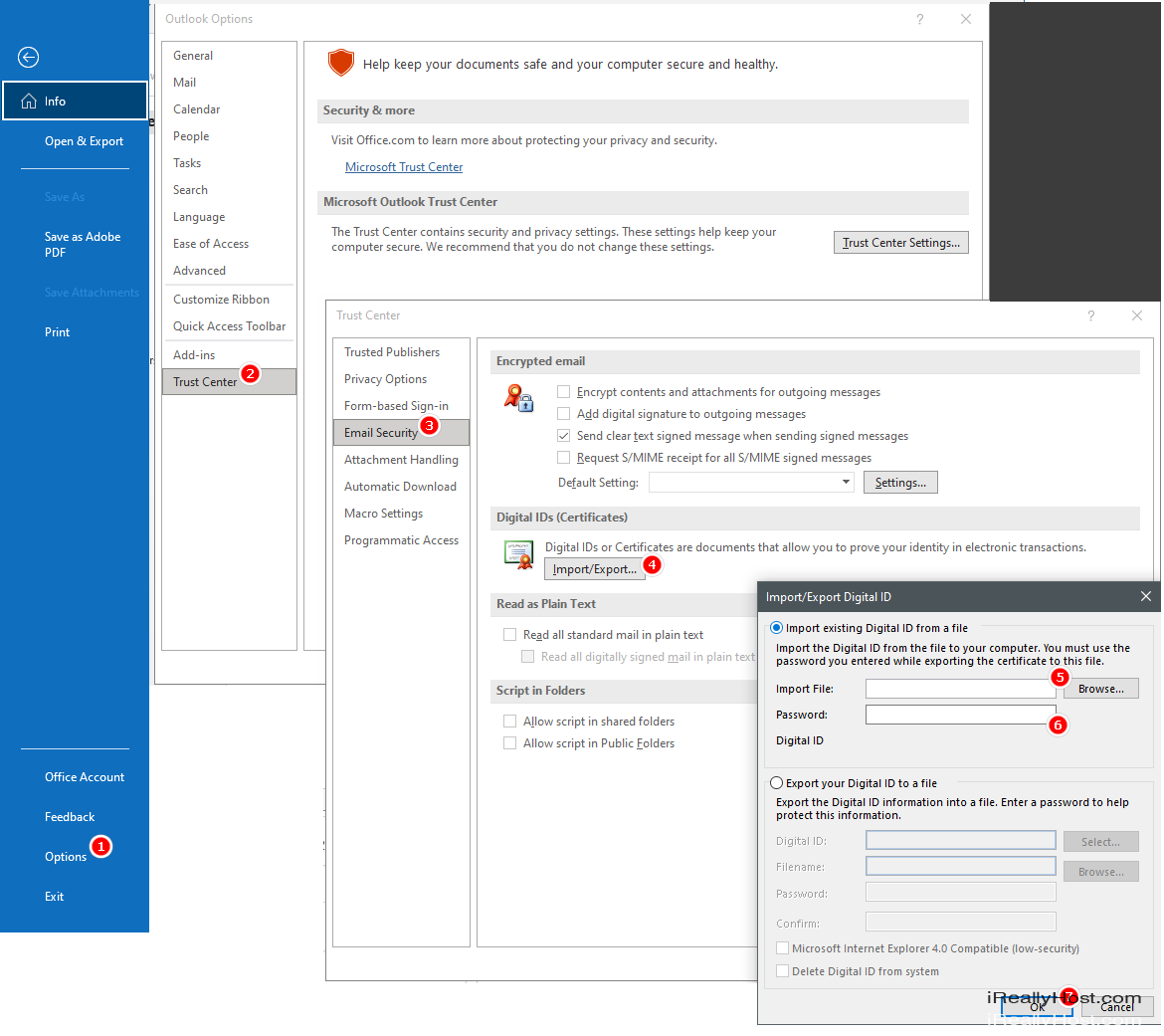Screen dimensions: 1164x1036
Task: Select Macro Settings
Action: click(x=401, y=514)
